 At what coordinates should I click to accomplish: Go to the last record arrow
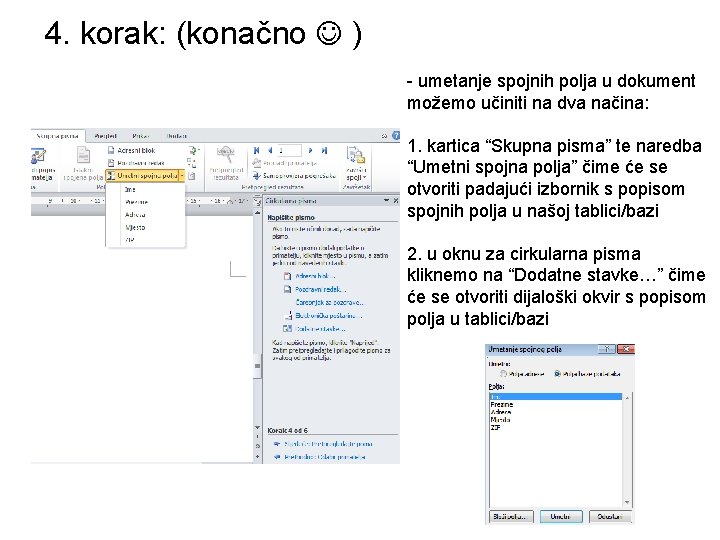[324, 150]
